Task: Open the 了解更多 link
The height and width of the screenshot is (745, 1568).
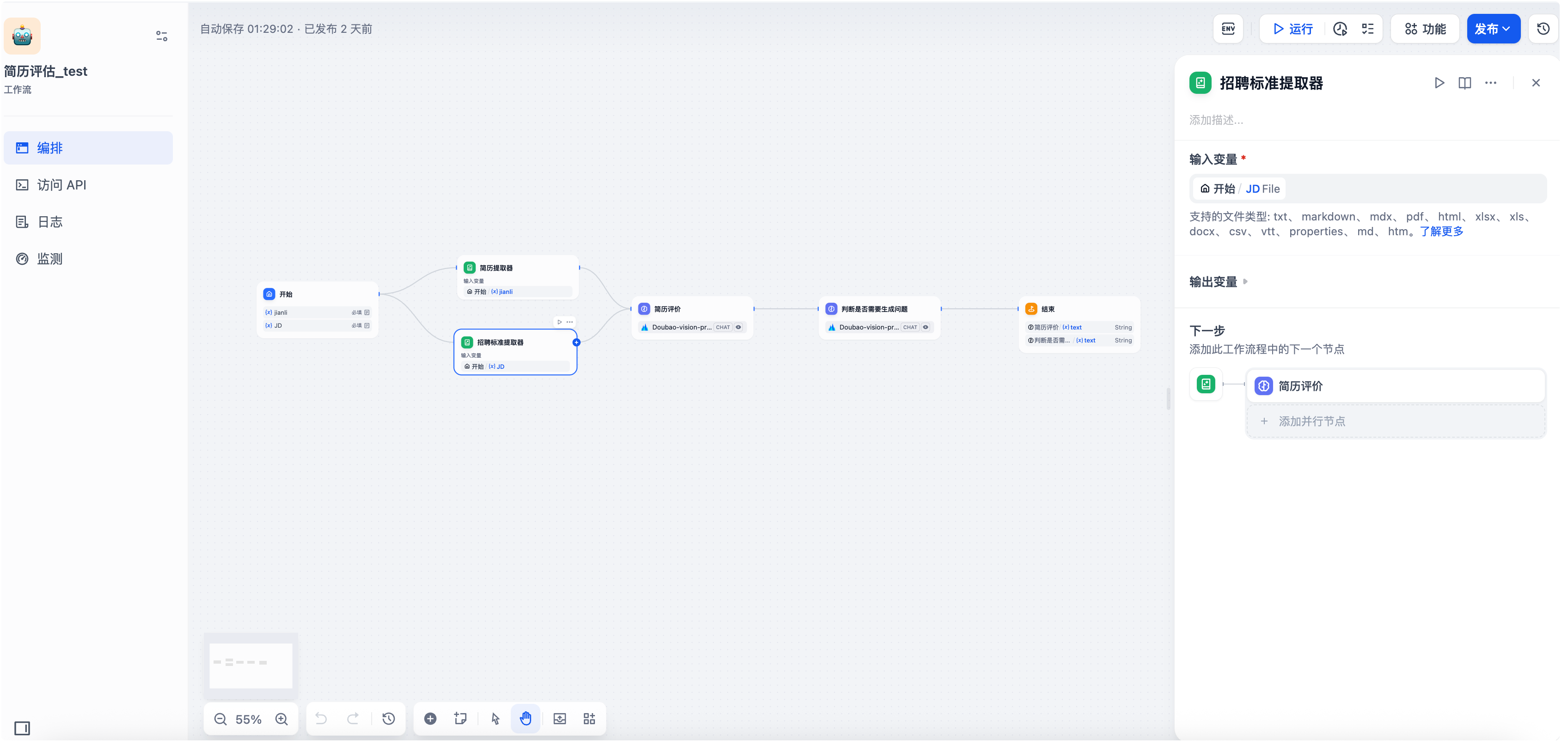Action: (1442, 231)
